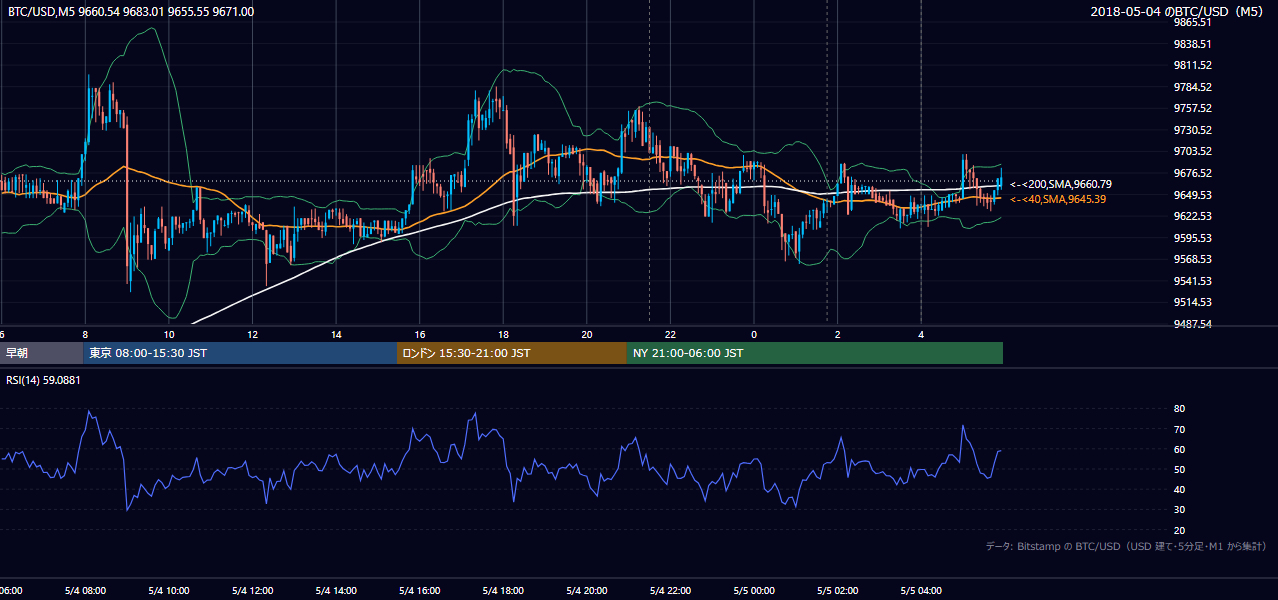1278x600 pixels.
Task: Click the 5/4 12:00 time axis label
Action: pyautogui.click(x=252, y=591)
